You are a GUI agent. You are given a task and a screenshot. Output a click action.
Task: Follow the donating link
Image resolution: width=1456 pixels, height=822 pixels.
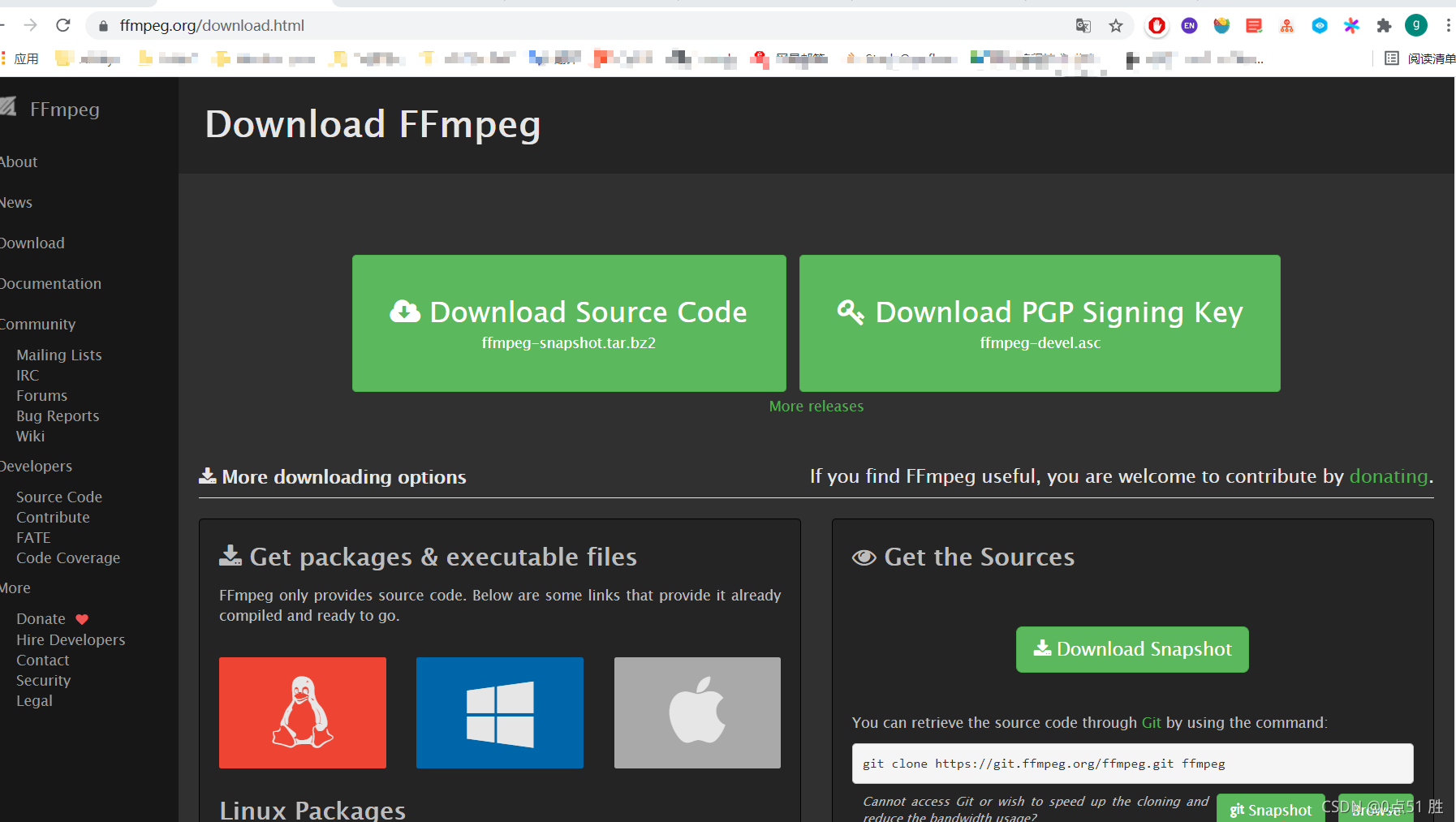click(1388, 476)
